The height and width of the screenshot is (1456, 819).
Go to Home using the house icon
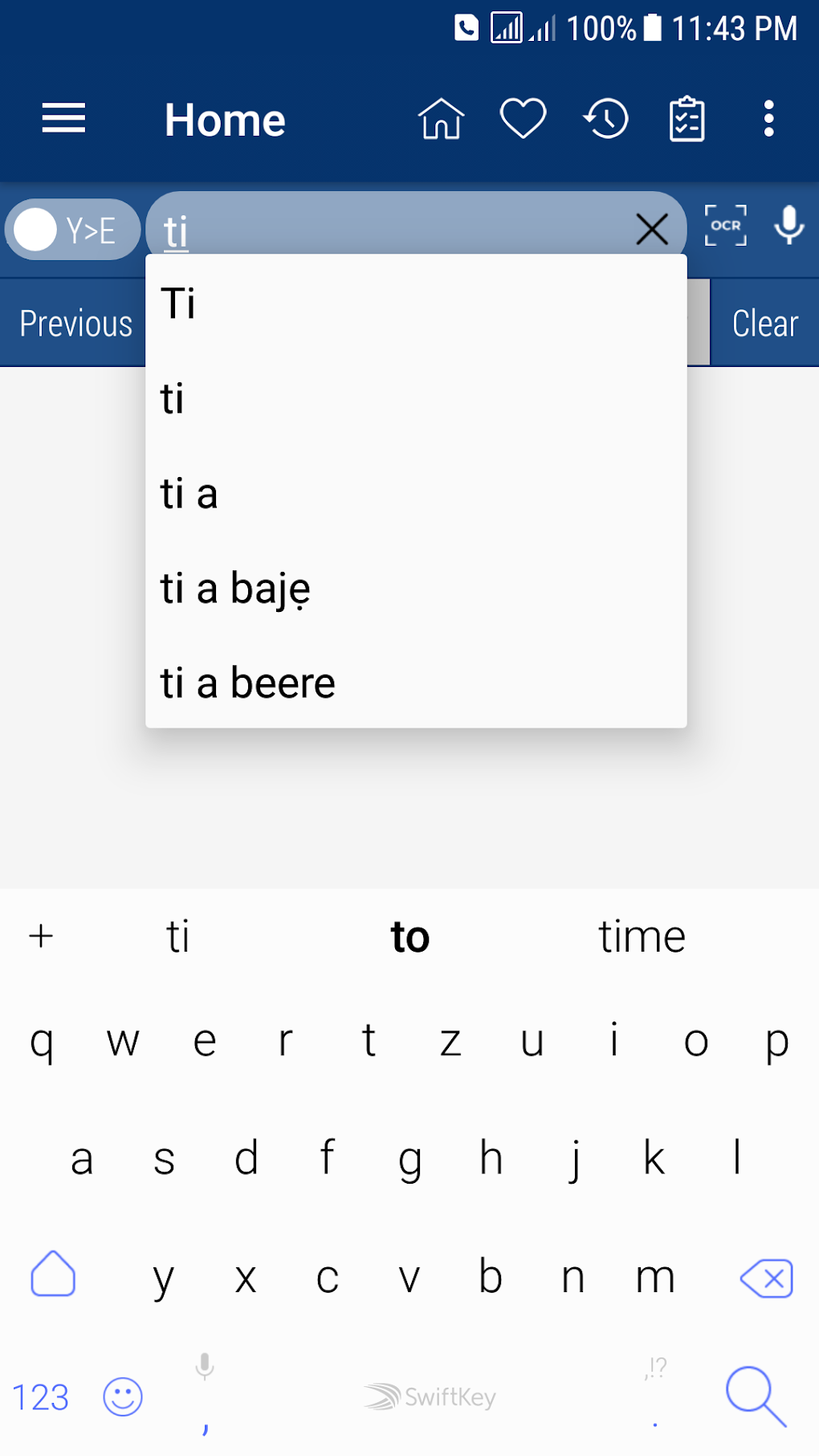click(441, 118)
